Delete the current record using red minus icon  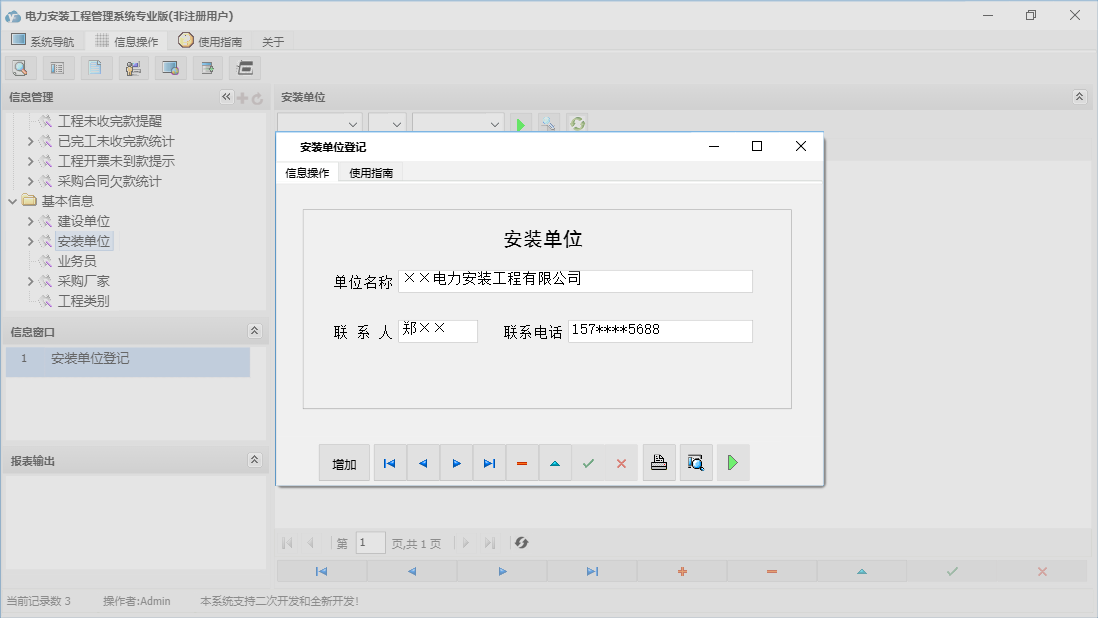pyautogui.click(x=522, y=462)
